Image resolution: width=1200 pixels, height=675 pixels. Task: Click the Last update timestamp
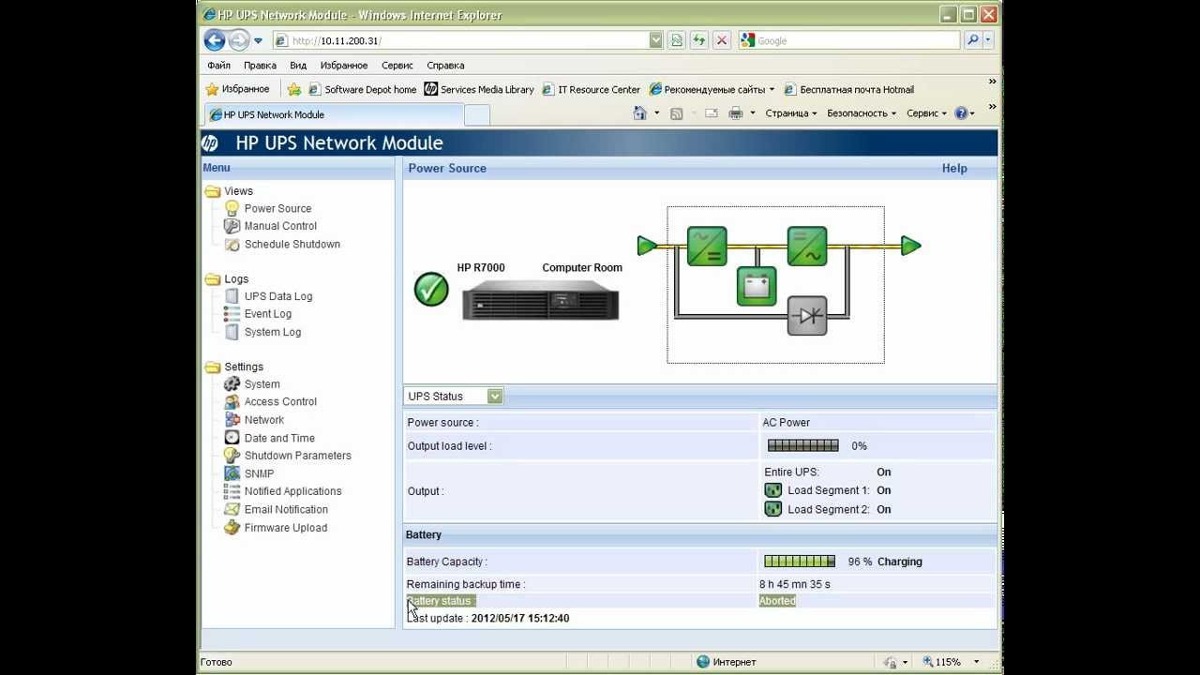[520, 619]
